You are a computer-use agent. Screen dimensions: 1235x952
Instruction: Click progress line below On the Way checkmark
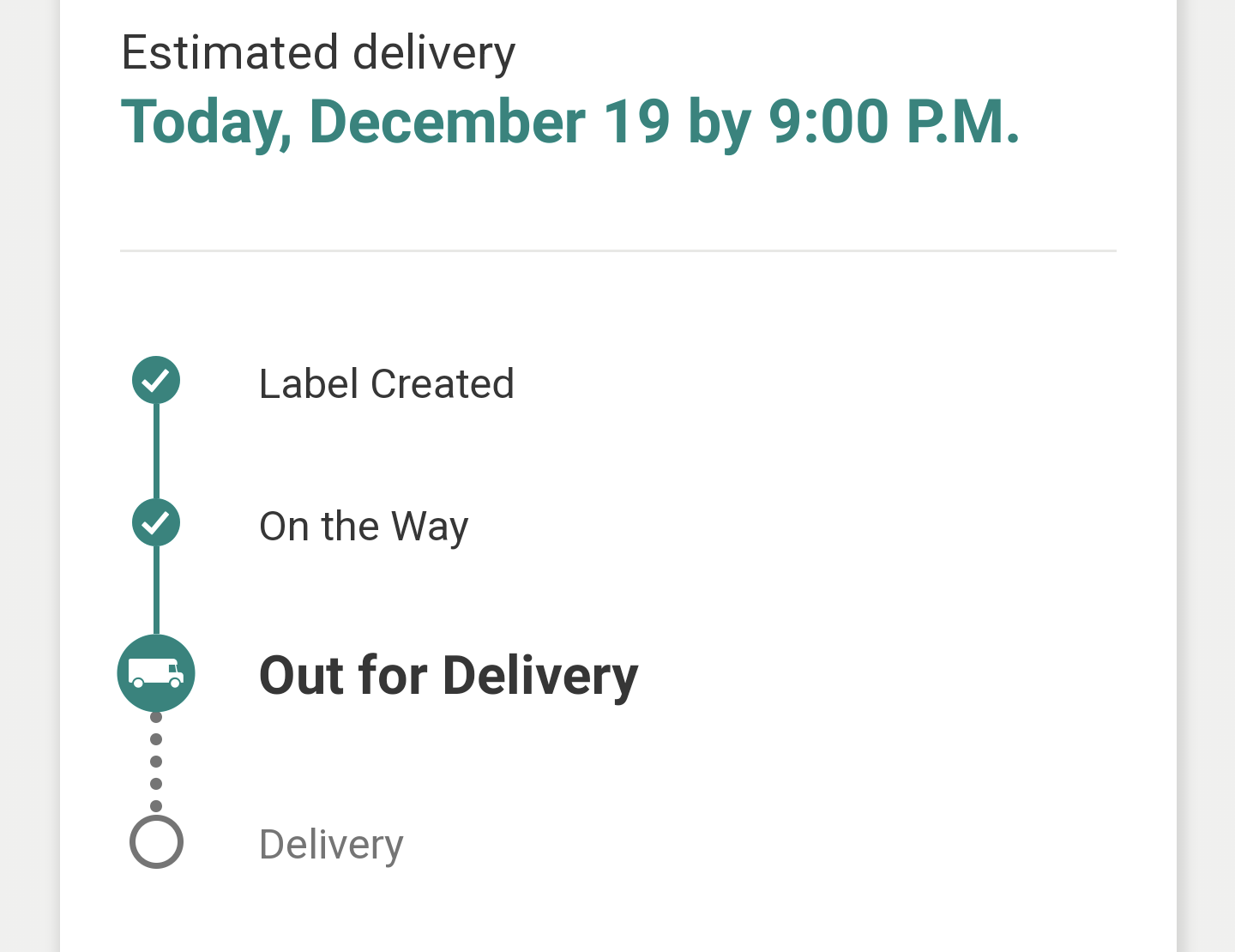pyautogui.click(x=156, y=590)
